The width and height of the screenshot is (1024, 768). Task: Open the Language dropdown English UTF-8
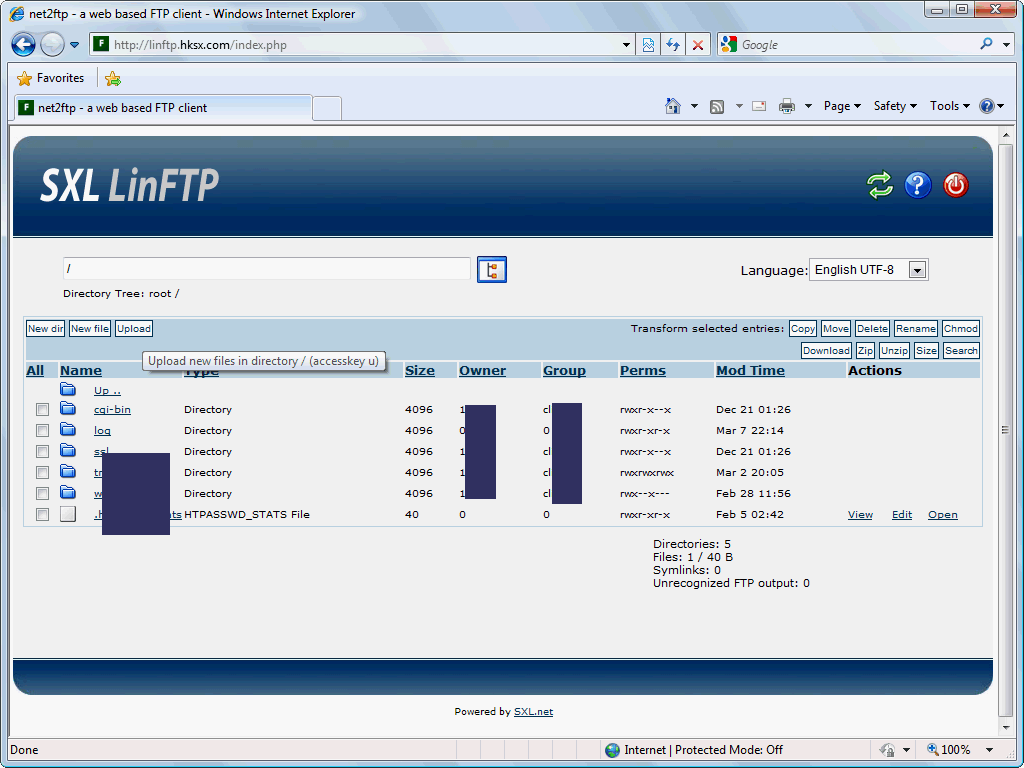[x=869, y=270]
